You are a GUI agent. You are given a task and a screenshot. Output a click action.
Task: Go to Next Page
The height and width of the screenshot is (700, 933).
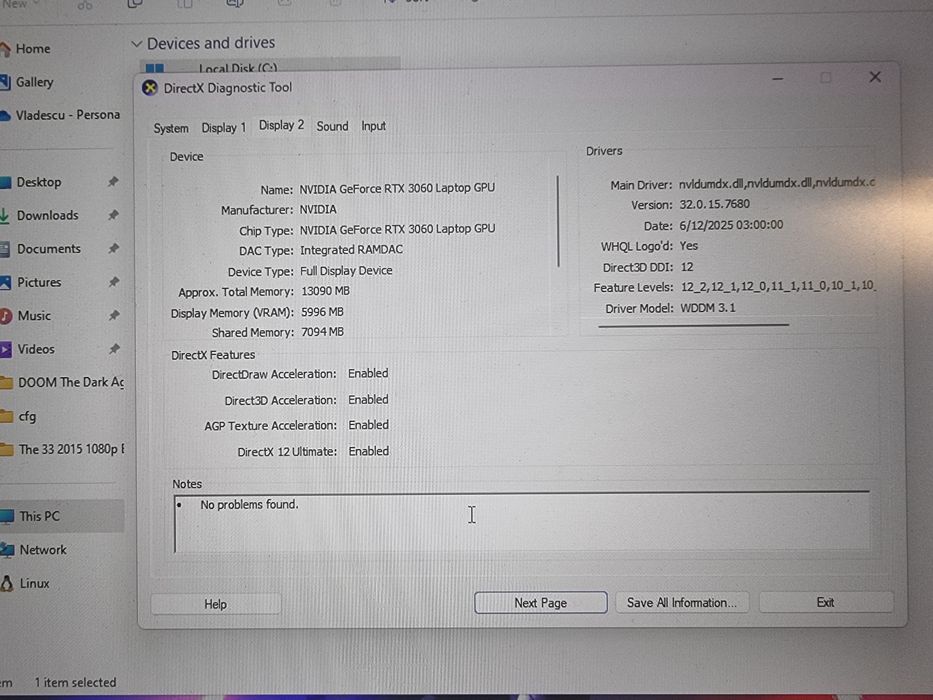[x=540, y=603]
